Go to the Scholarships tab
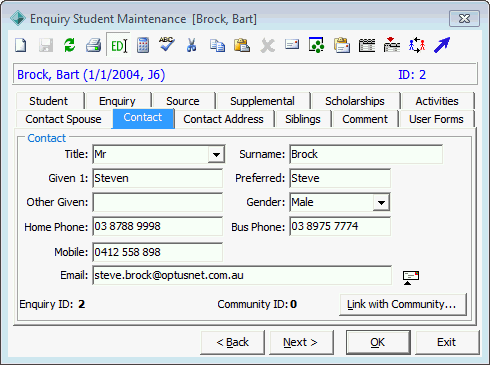Screen dimensions: 490x365 [355, 101]
